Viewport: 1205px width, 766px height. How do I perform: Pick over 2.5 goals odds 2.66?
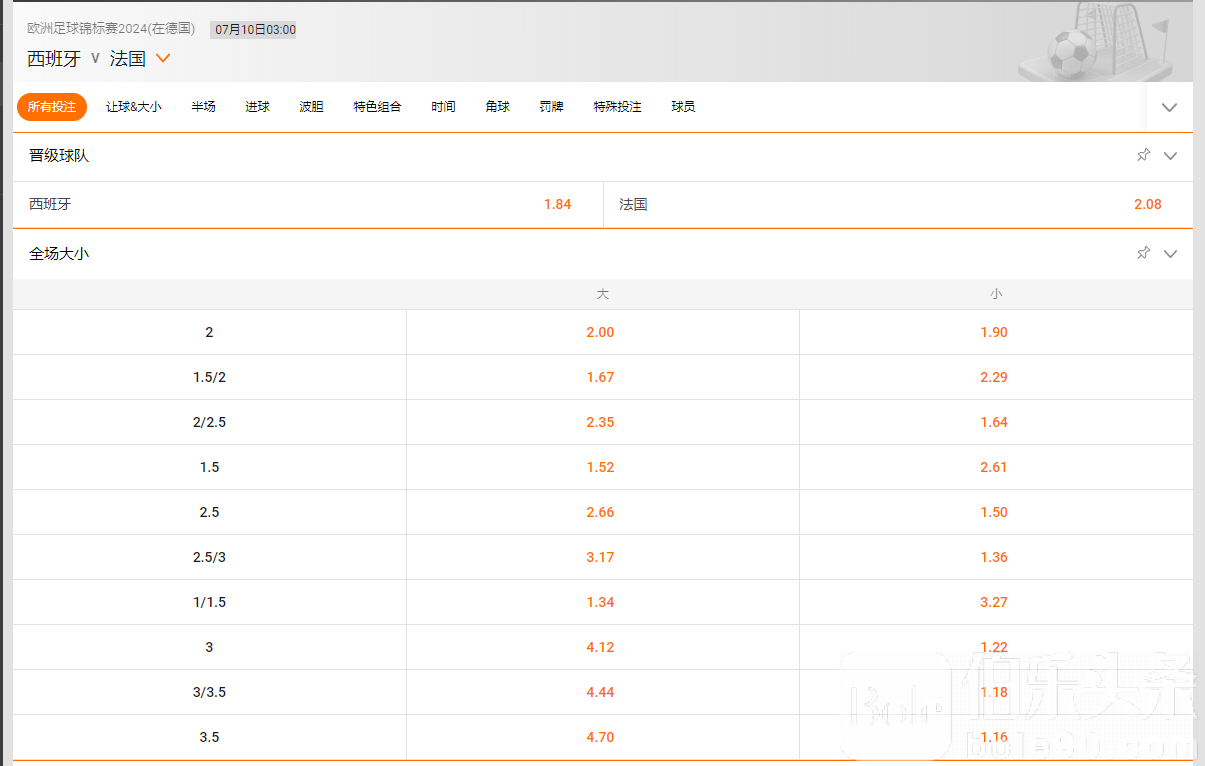[x=600, y=512]
